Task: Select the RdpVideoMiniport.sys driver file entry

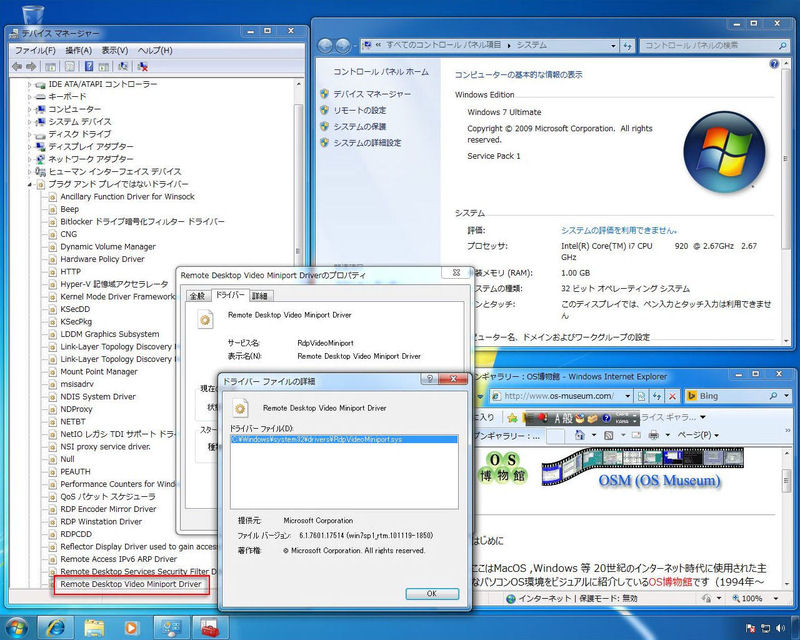Action: pyautogui.click(x=344, y=439)
